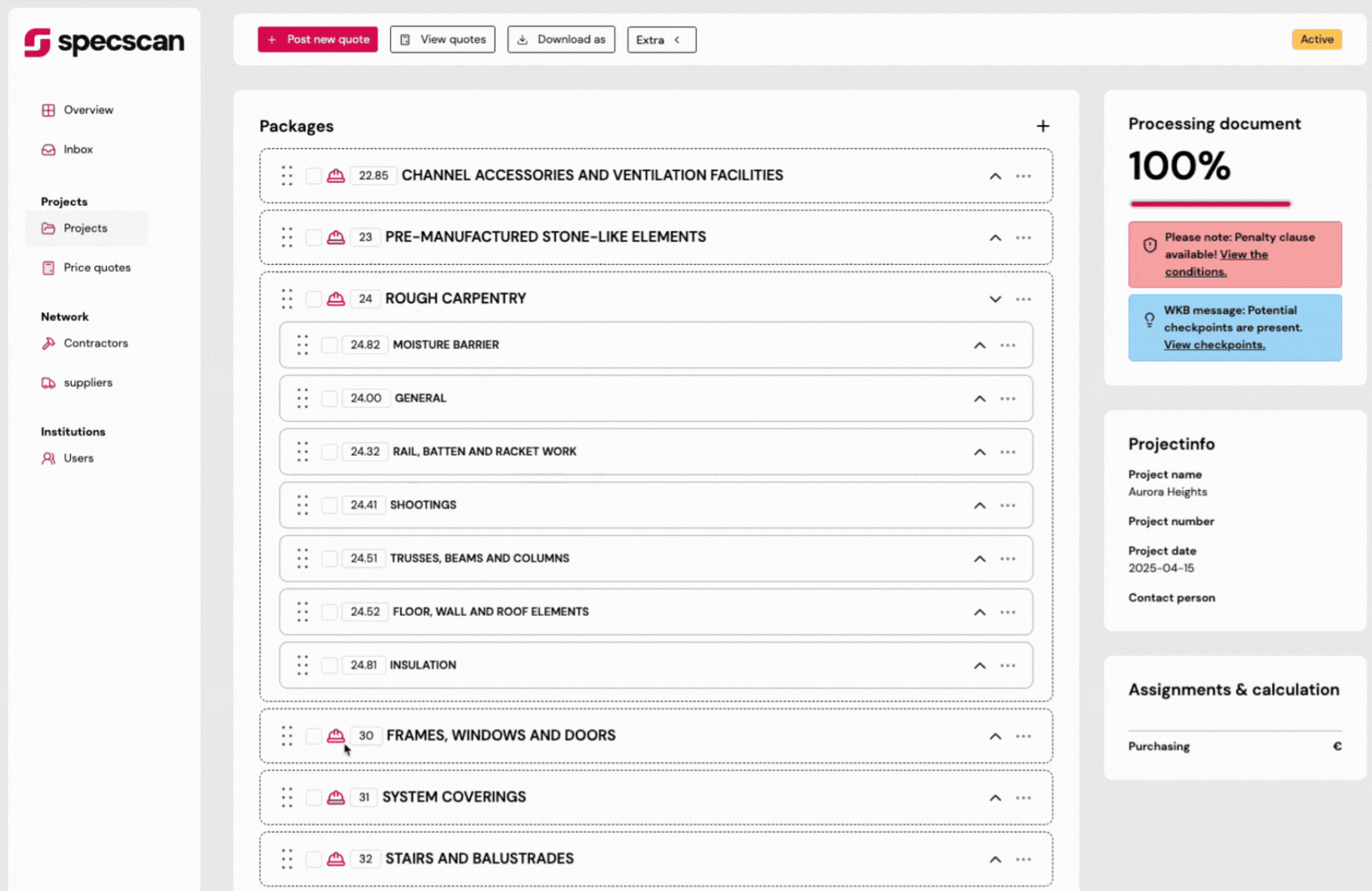This screenshot has height=891, width=1372.
Task: Select the 24.00 General checkbox
Action: 329,398
